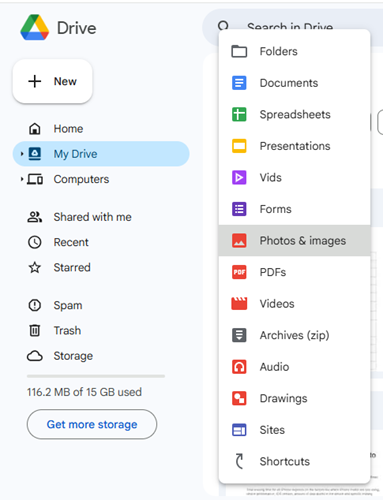Open Trash section
The width and height of the screenshot is (383, 500).
(x=101, y=330)
